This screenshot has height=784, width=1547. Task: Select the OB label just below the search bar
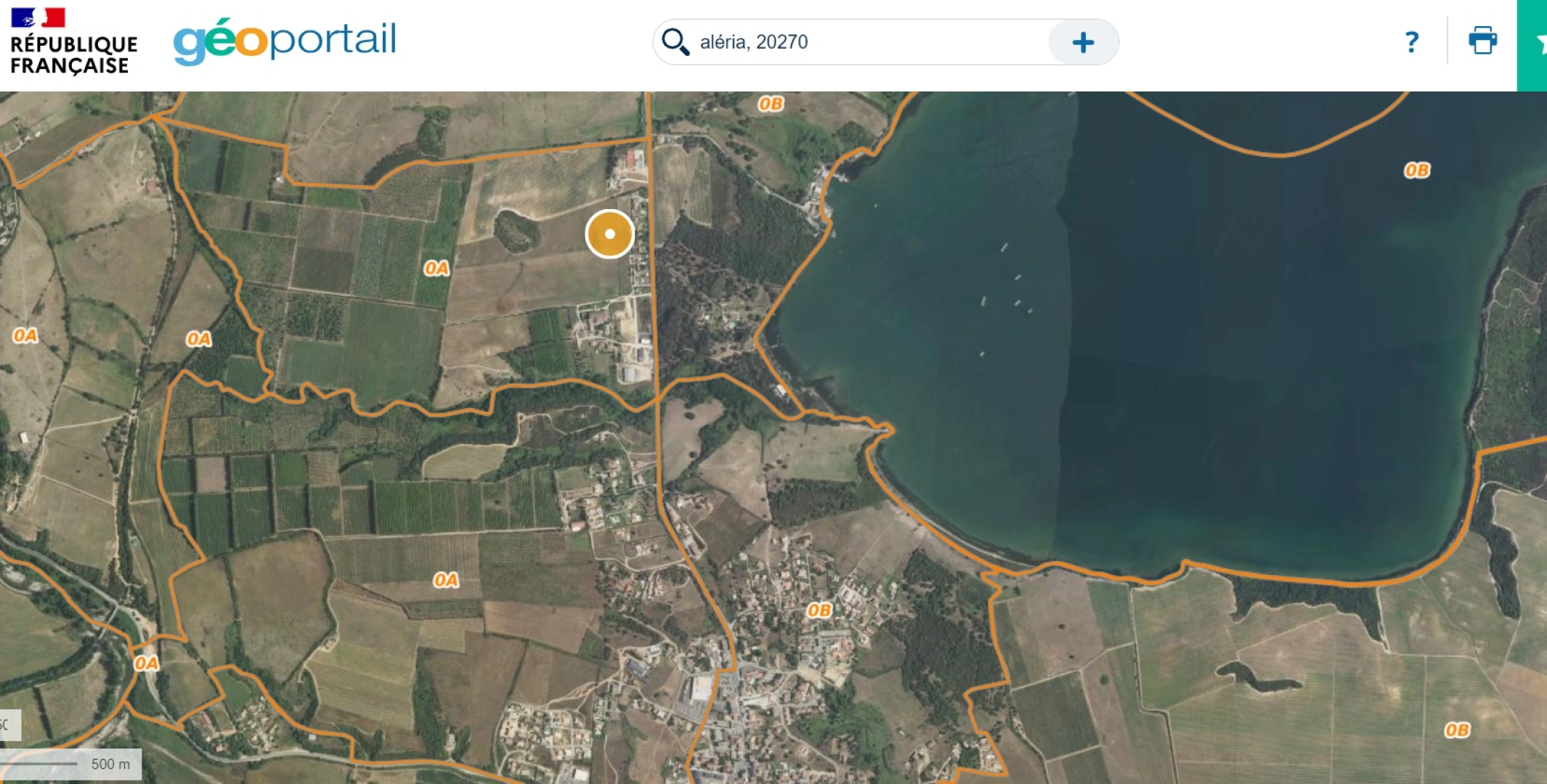[770, 104]
